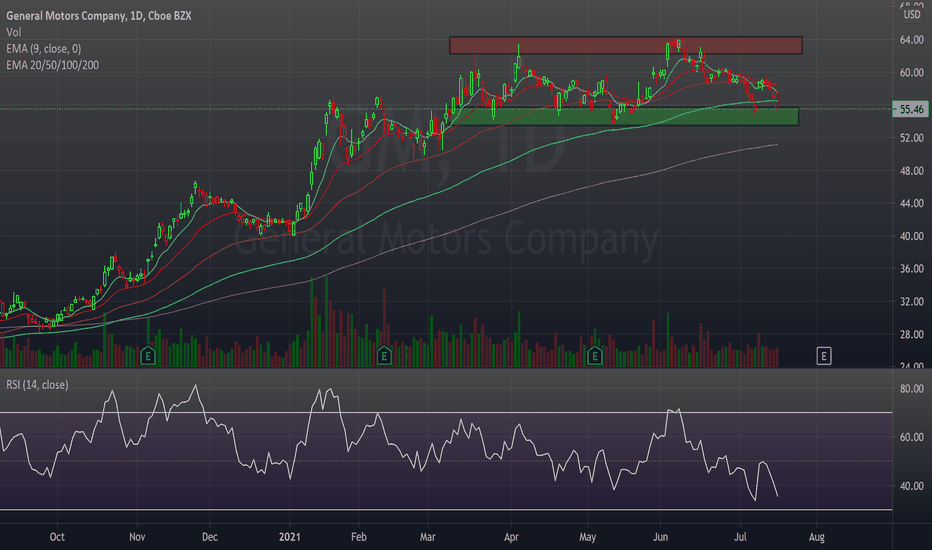Select the General Motors Company chart title
This screenshot has height=550, width=932.
click(x=99, y=16)
